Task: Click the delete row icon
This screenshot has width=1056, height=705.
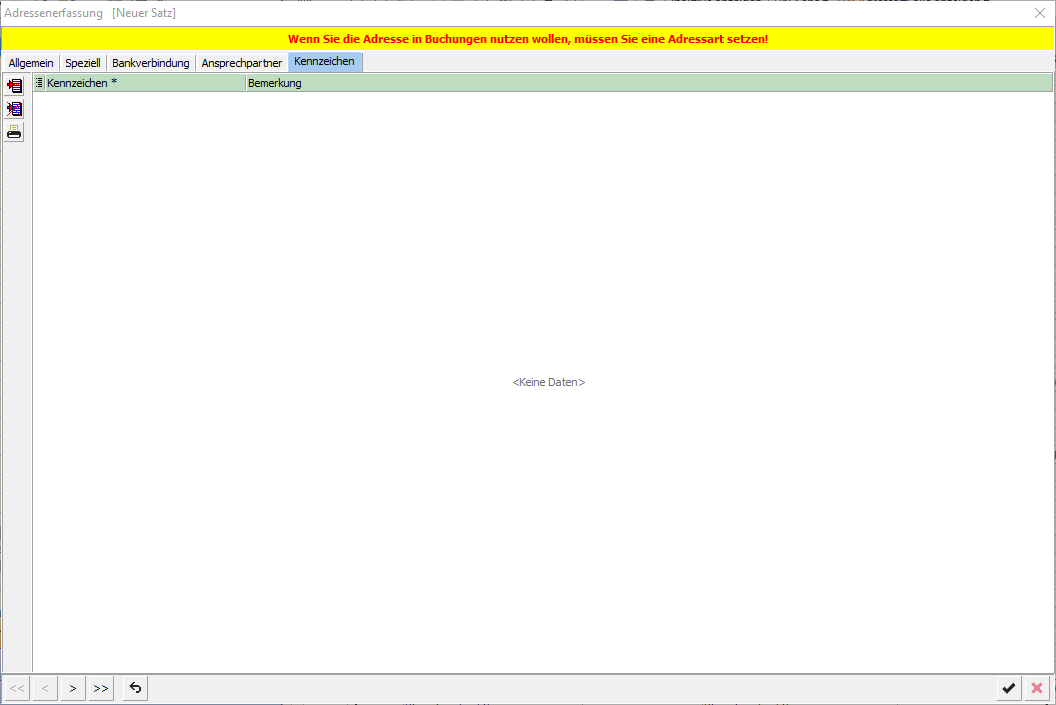Action: click(14, 109)
